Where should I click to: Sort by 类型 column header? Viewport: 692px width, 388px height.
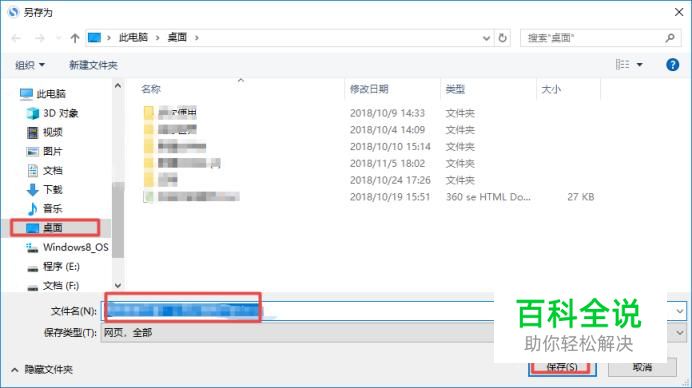click(x=455, y=89)
